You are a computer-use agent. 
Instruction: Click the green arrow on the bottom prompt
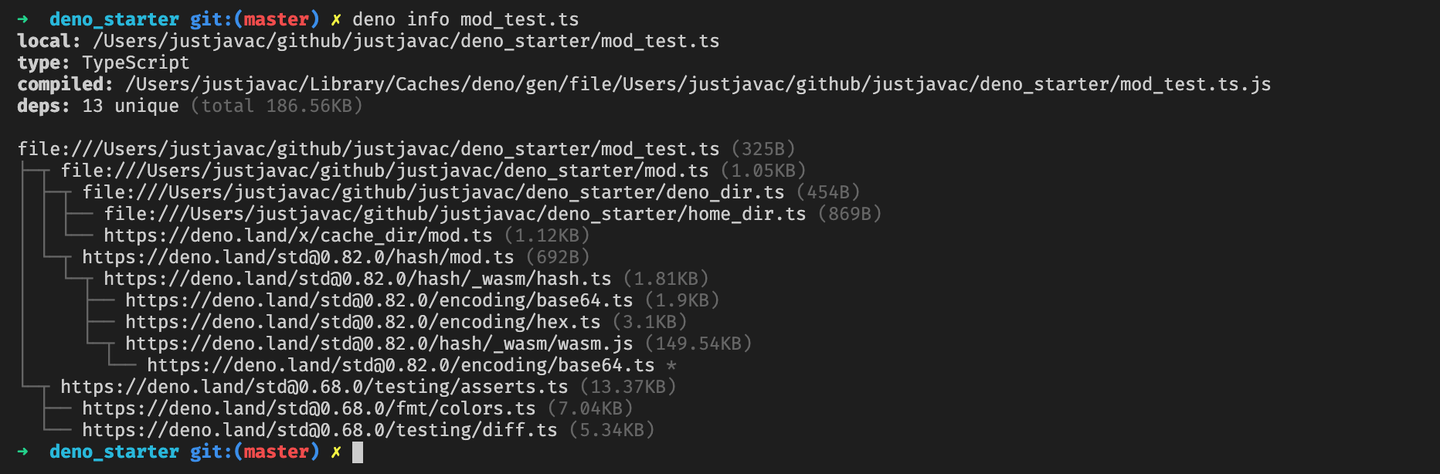[24, 452]
